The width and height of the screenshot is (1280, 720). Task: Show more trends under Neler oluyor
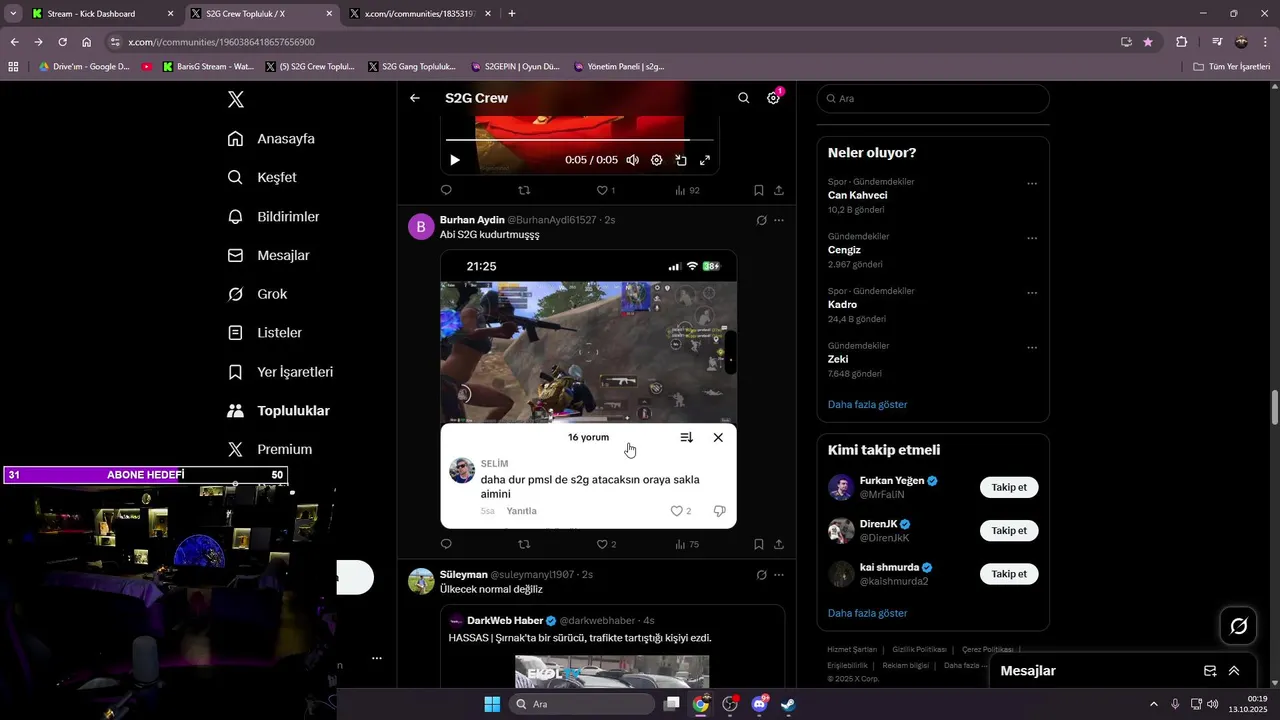click(868, 404)
